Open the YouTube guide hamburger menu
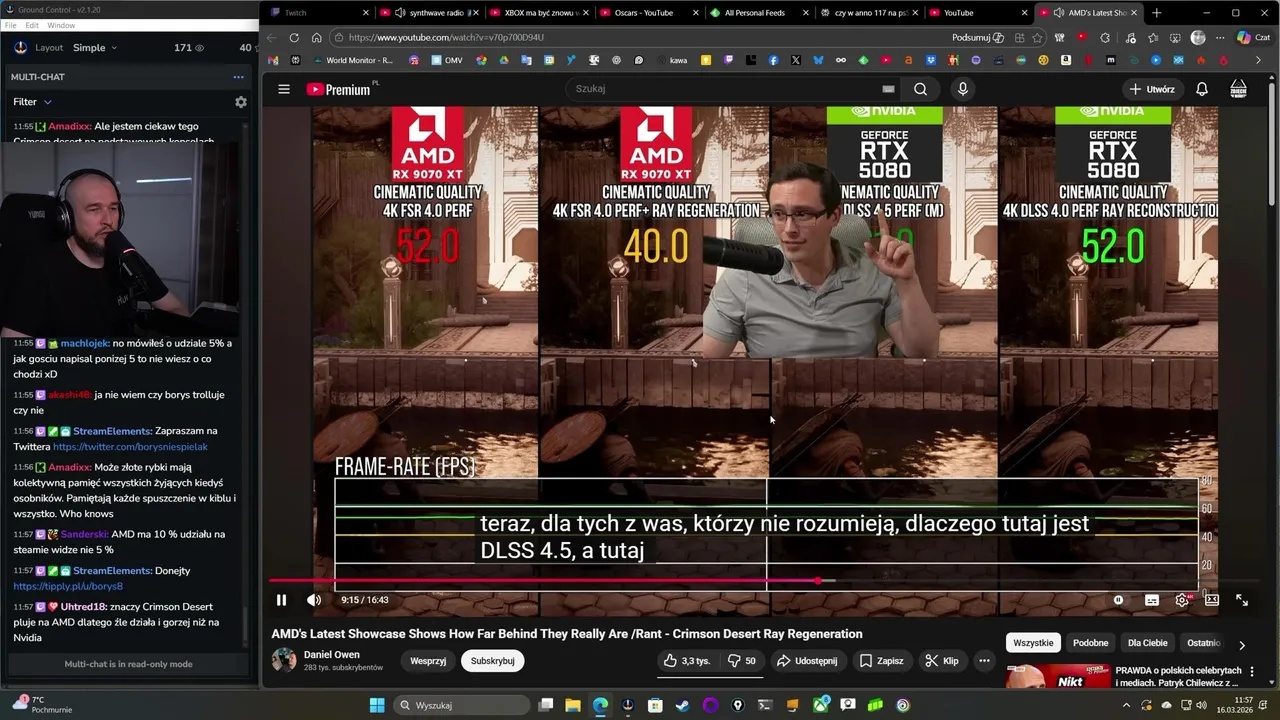The image size is (1280, 720). click(284, 89)
